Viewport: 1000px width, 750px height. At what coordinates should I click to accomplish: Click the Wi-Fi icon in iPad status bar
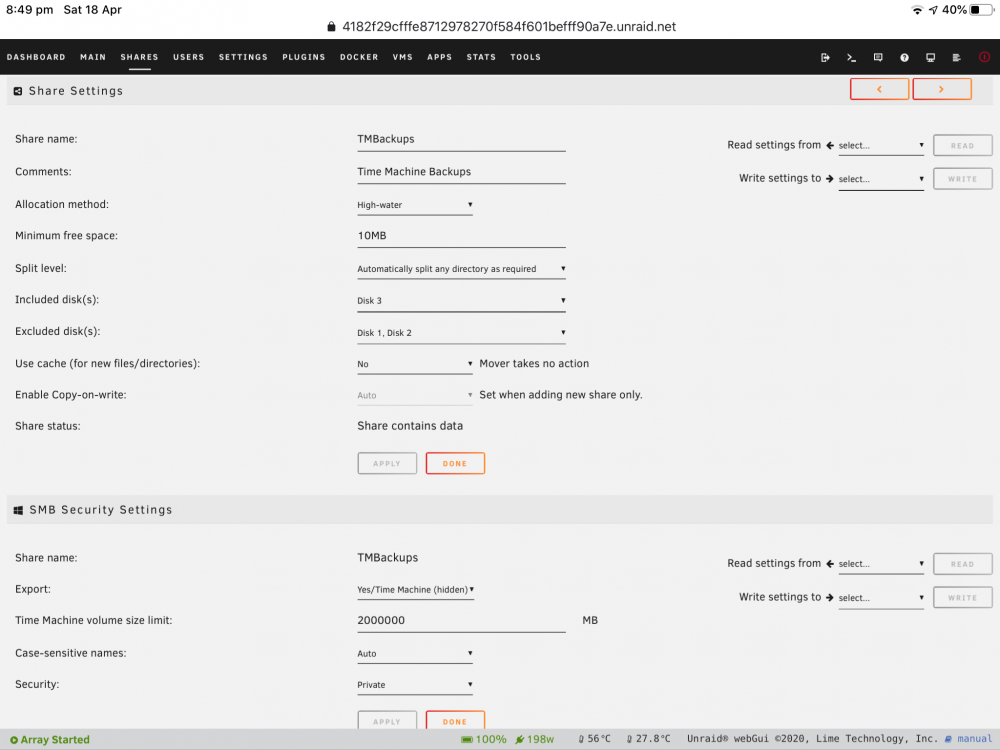[917, 10]
